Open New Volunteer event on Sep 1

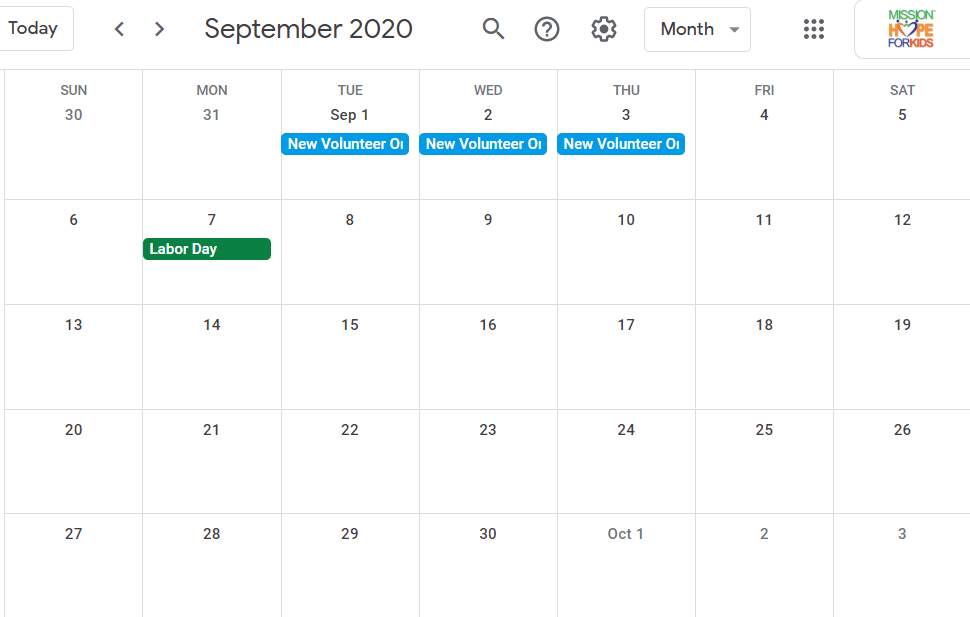tap(345, 144)
